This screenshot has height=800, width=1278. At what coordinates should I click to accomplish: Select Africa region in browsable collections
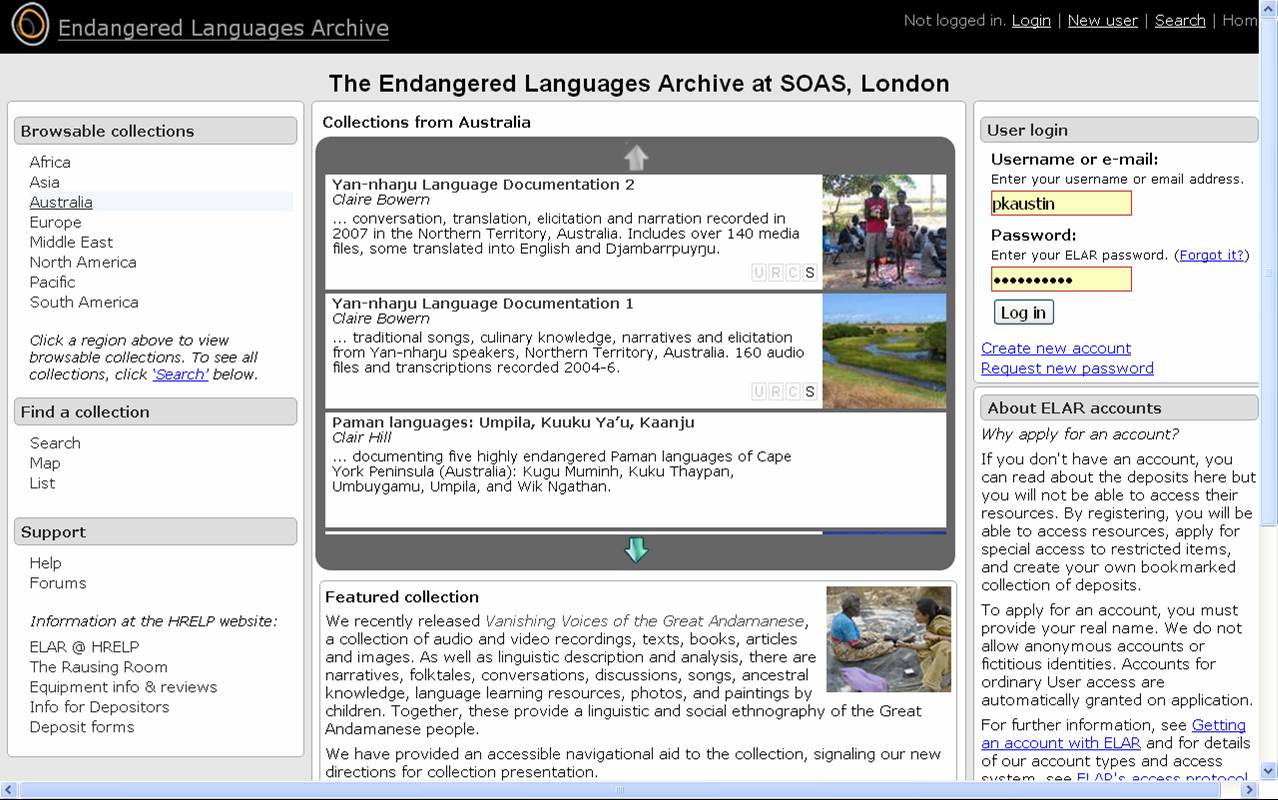(50, 162)
